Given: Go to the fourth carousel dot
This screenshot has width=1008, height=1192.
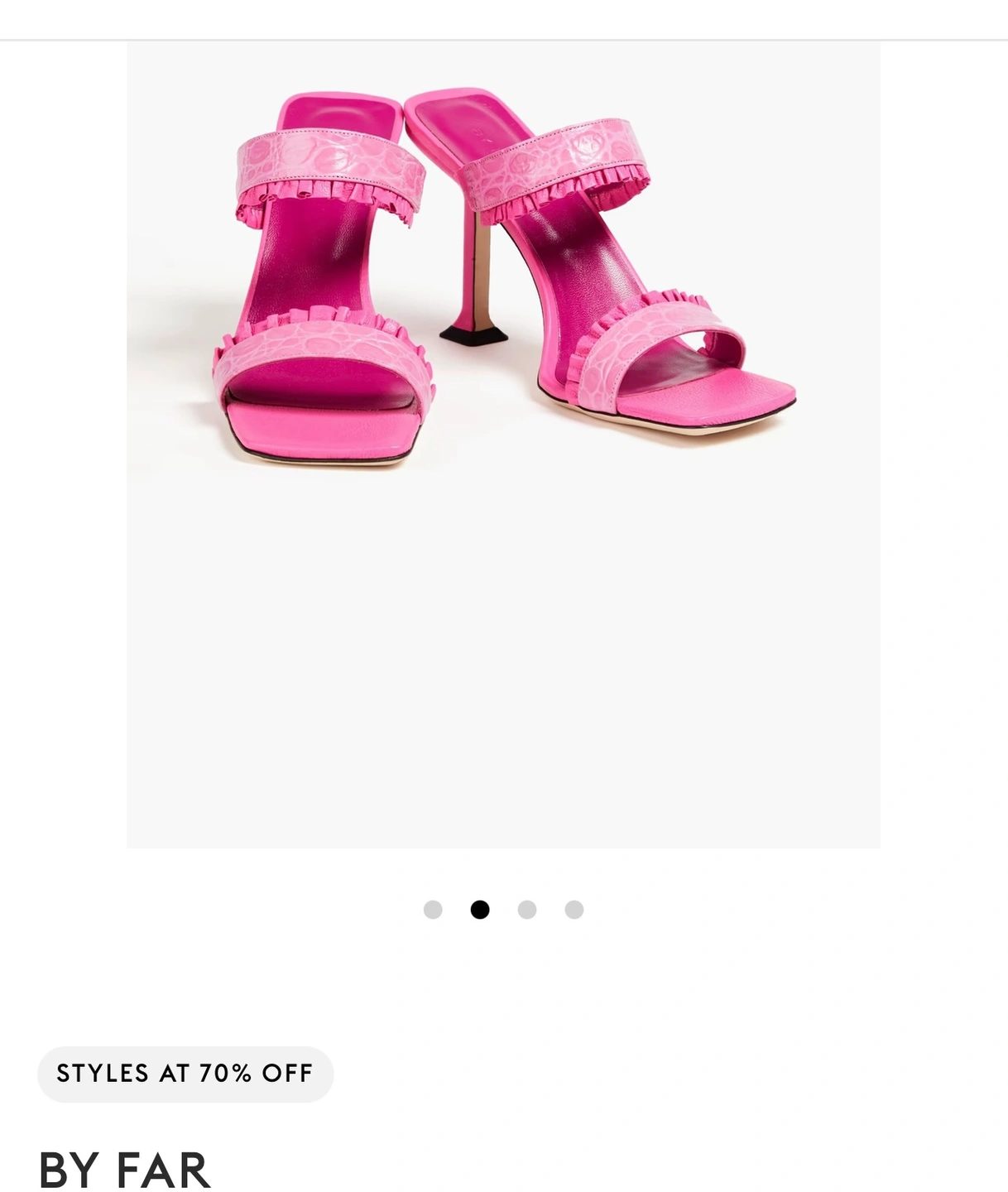Looking at the screenshot, I should [x=574, y=910].
